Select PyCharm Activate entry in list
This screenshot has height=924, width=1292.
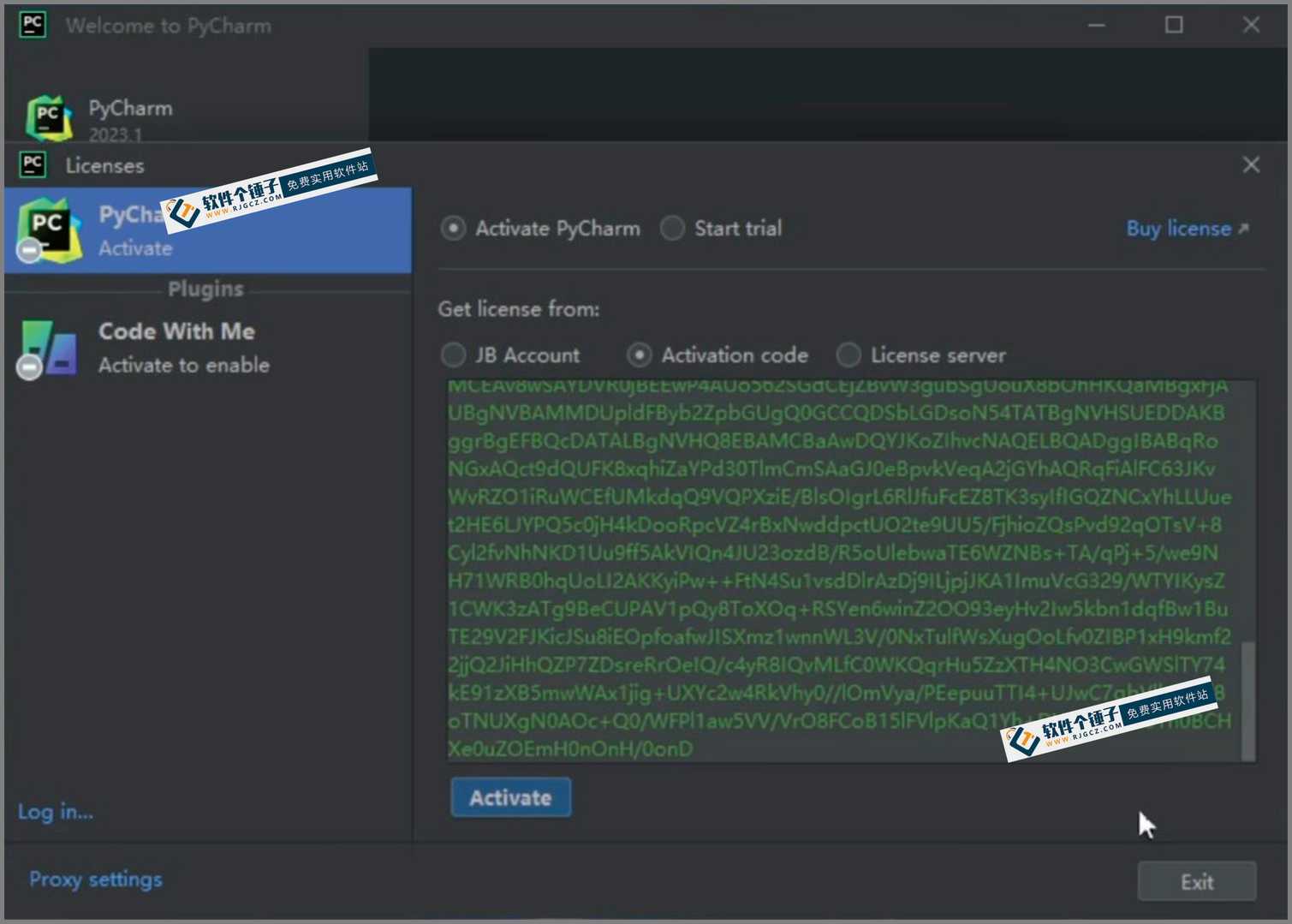pos(208,230)
